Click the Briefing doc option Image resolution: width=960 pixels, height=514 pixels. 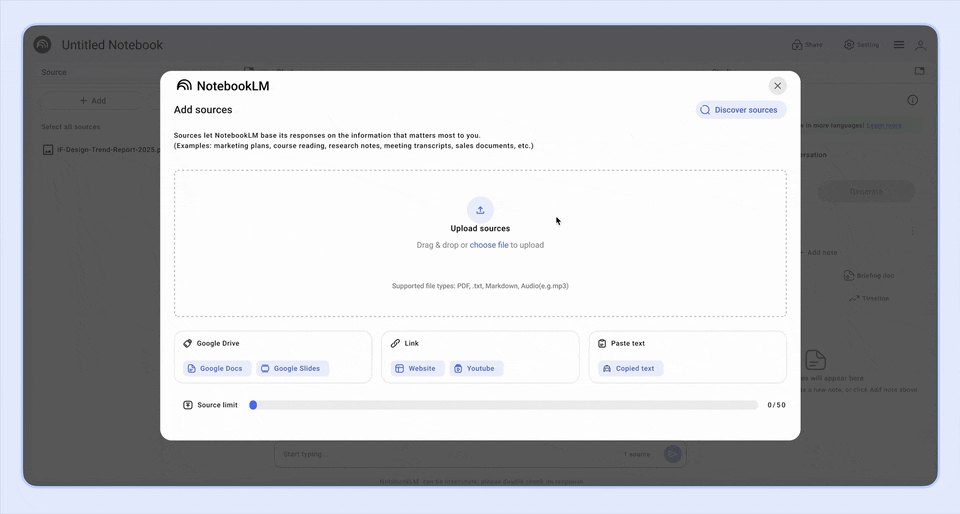869,276
